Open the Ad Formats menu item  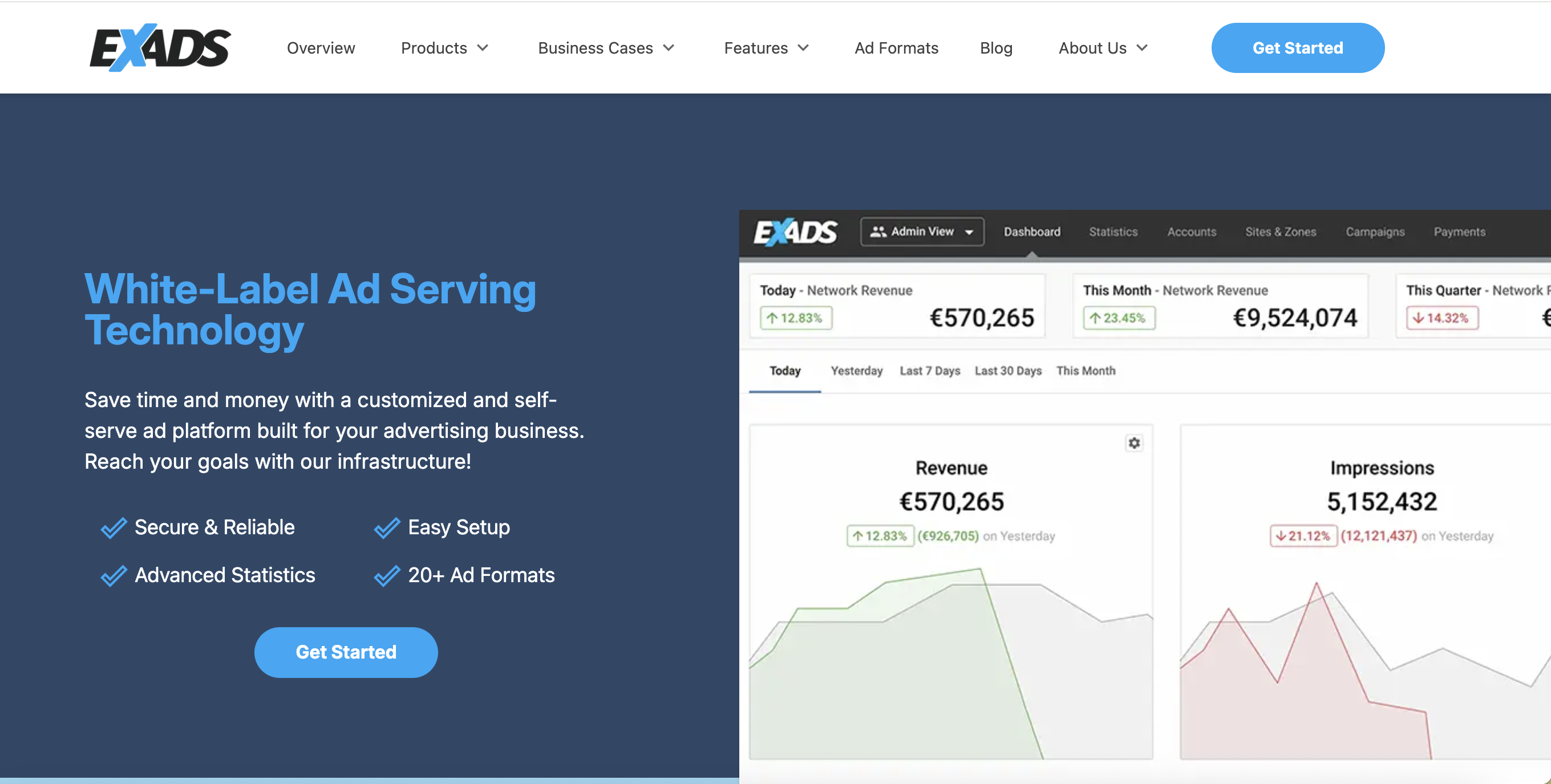(896, 48)
